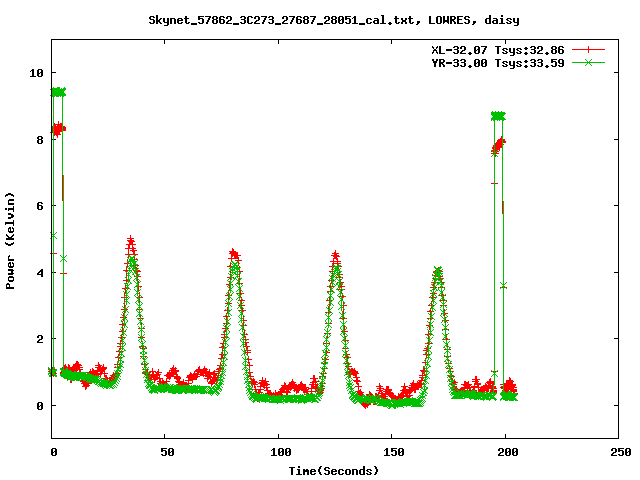This screenshot has height=480, width=640.
Task: Click x-axis tick label 100
Action: click(280, 452)
